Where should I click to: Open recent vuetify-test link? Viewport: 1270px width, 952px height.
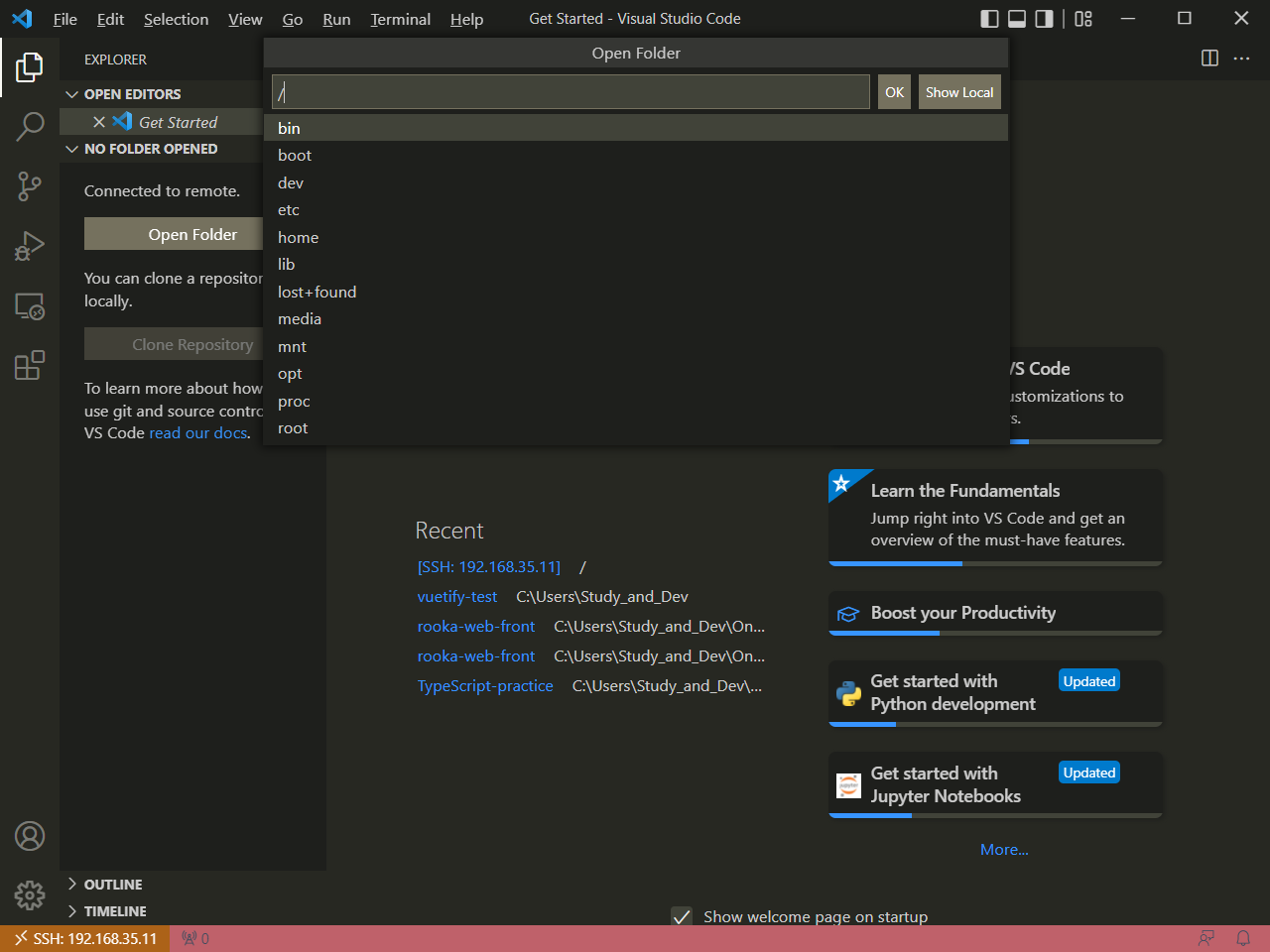tap(457, 597)
